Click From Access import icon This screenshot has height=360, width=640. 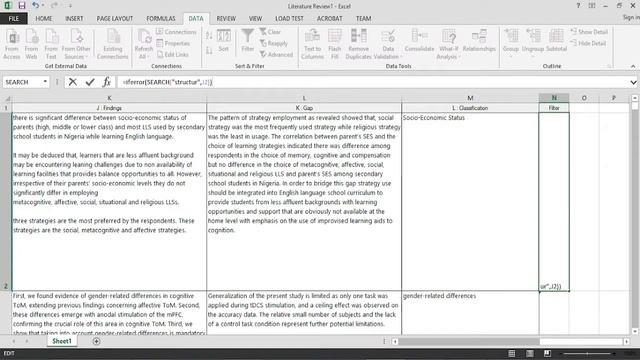[x=12, y=44]
